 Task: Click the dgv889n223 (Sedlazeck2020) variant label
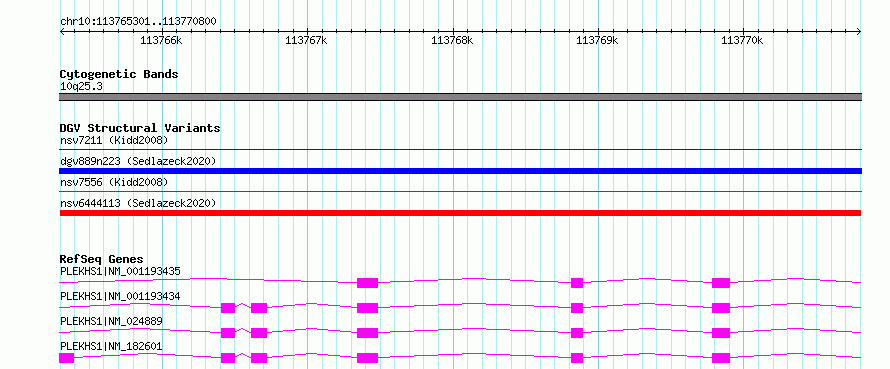tap(138, 161)
